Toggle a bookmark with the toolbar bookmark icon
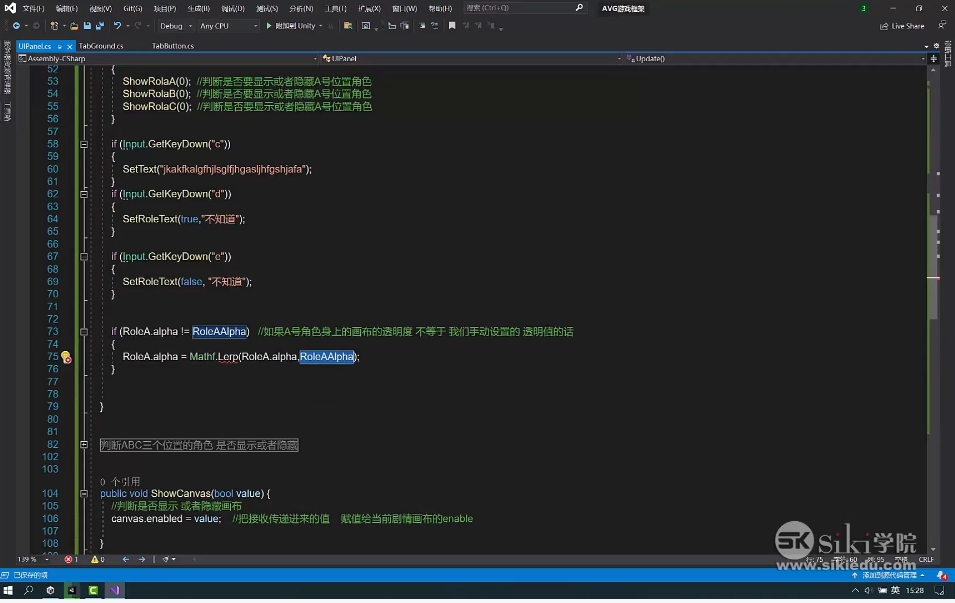The image size is (955, 603). pyautogui.click(x=452, y=26)
